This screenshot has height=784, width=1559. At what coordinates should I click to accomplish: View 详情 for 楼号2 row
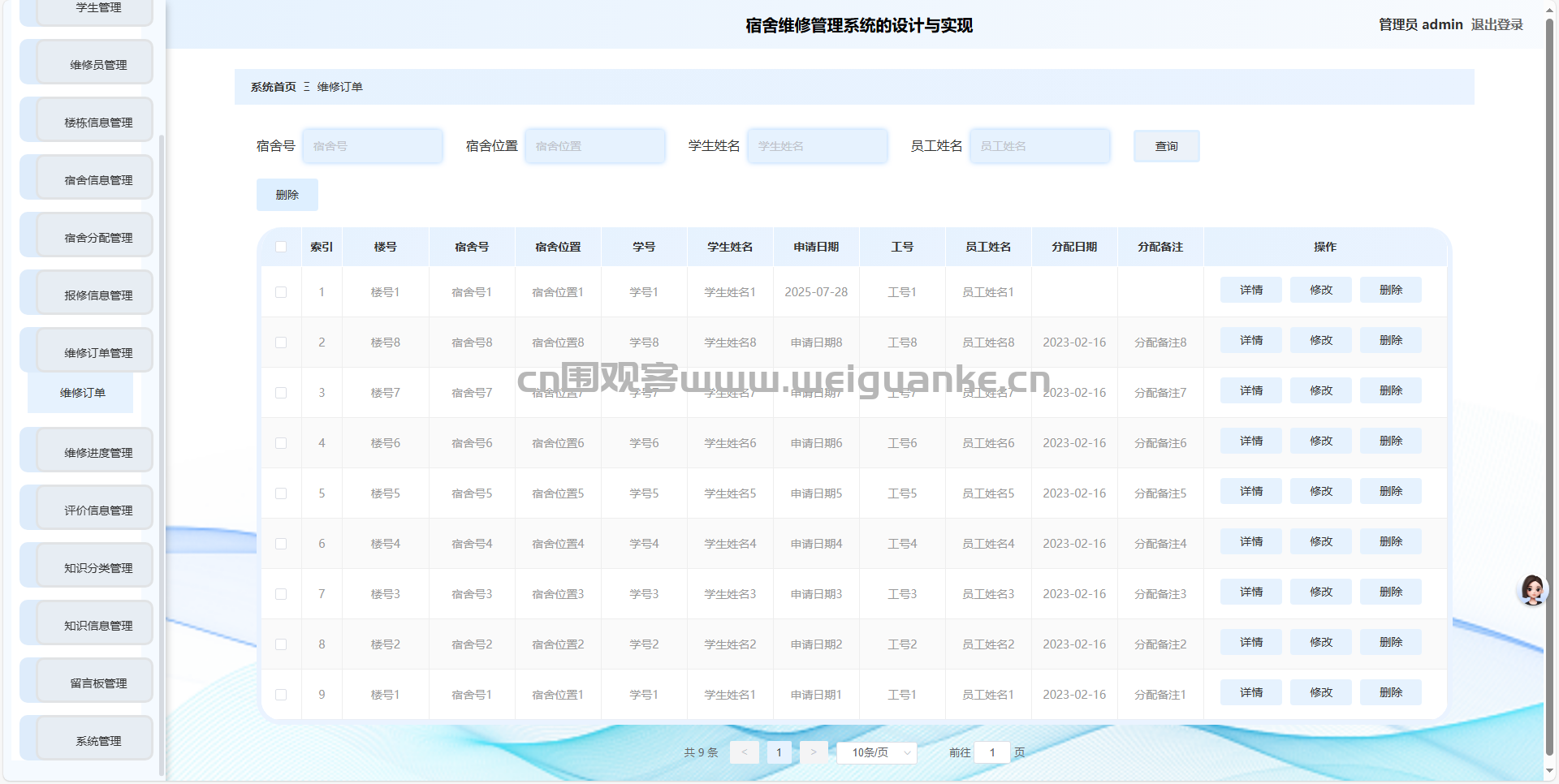1251,642
